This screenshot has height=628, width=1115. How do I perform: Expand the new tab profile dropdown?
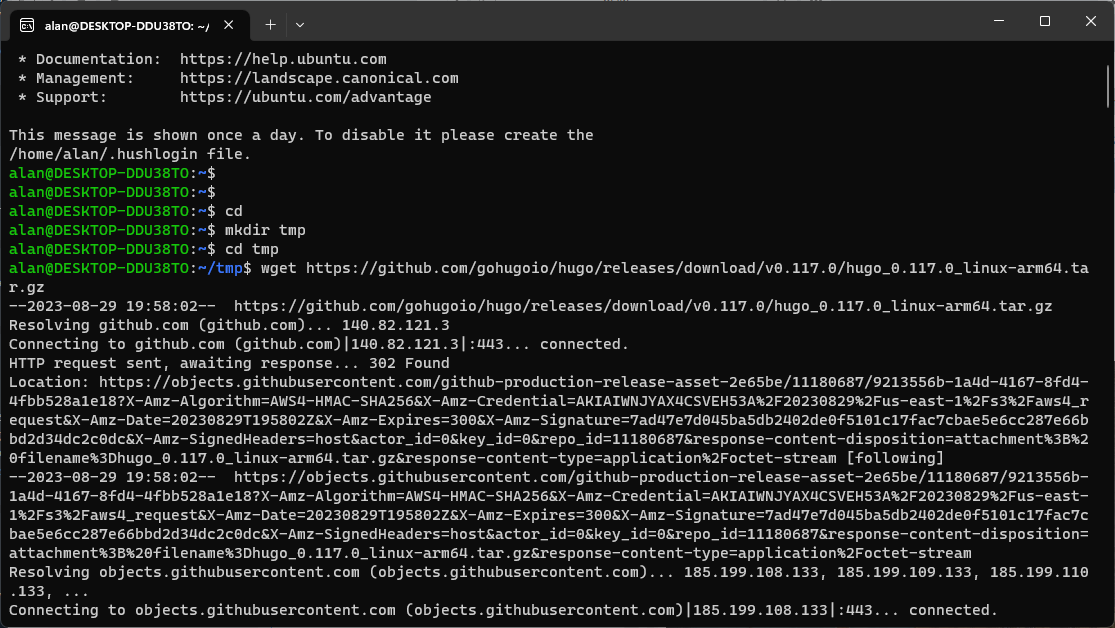click(x=300, y=25)
